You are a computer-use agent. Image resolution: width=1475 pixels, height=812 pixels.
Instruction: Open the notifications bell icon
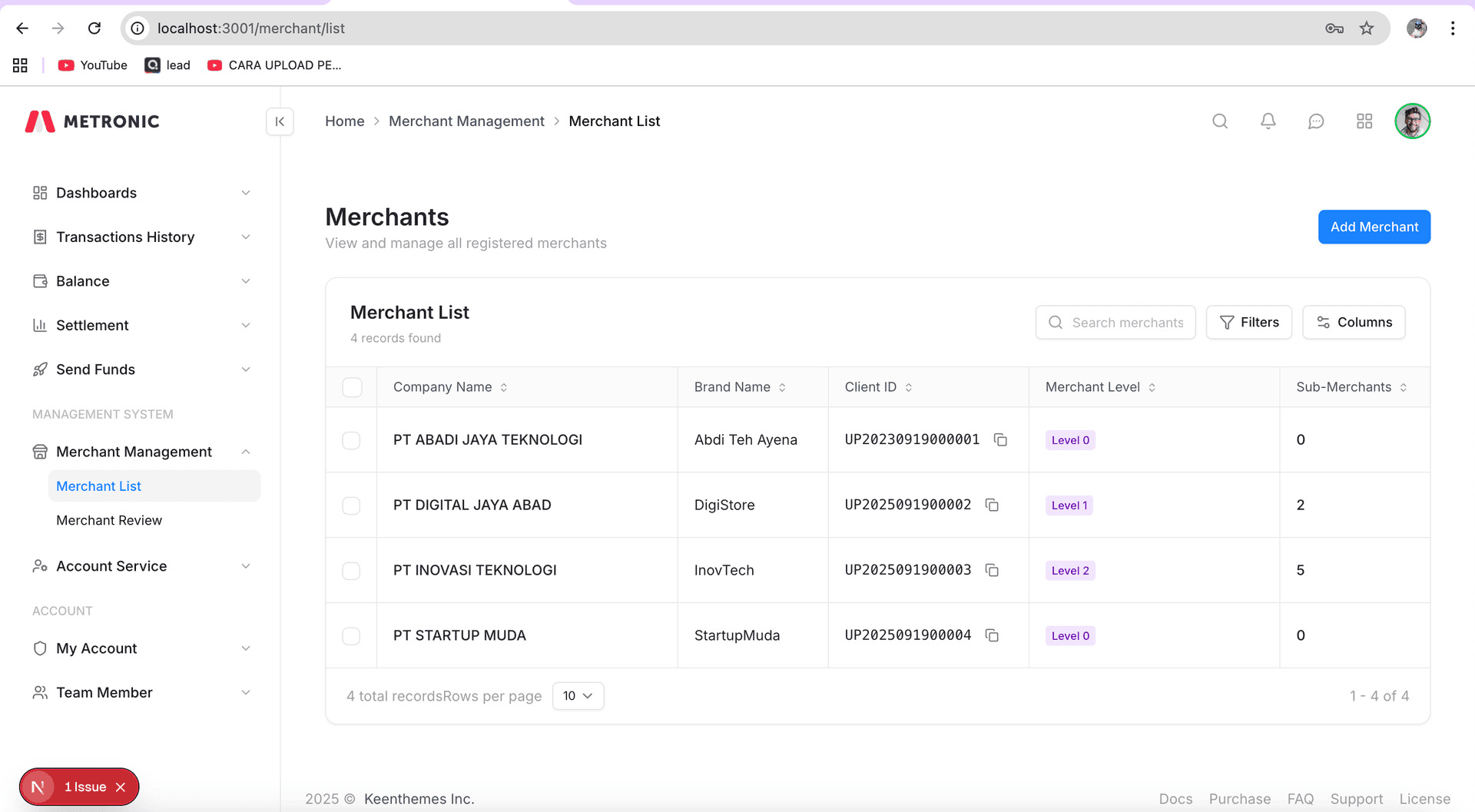[1268, 121]
